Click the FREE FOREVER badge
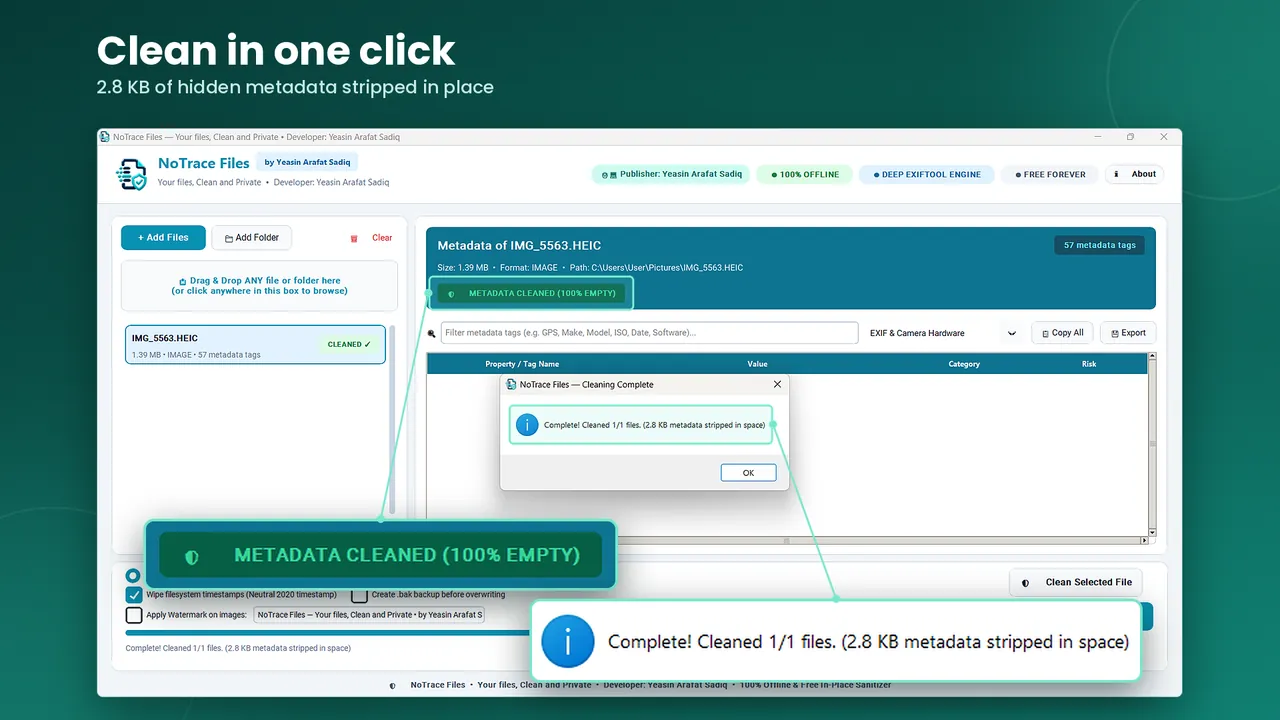Screen dimensions: 1280x720 1050,174
